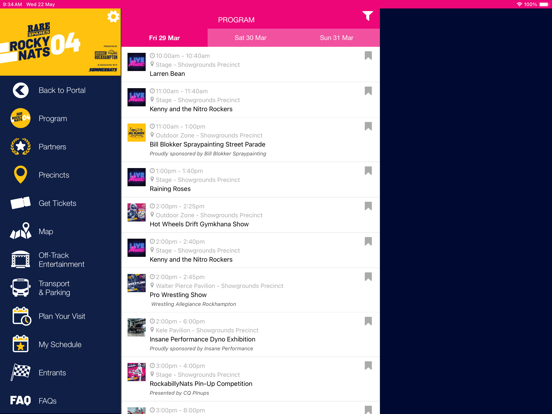Tap the Transport & Parking bus icon
552x414 pixels.
(20, 288)
